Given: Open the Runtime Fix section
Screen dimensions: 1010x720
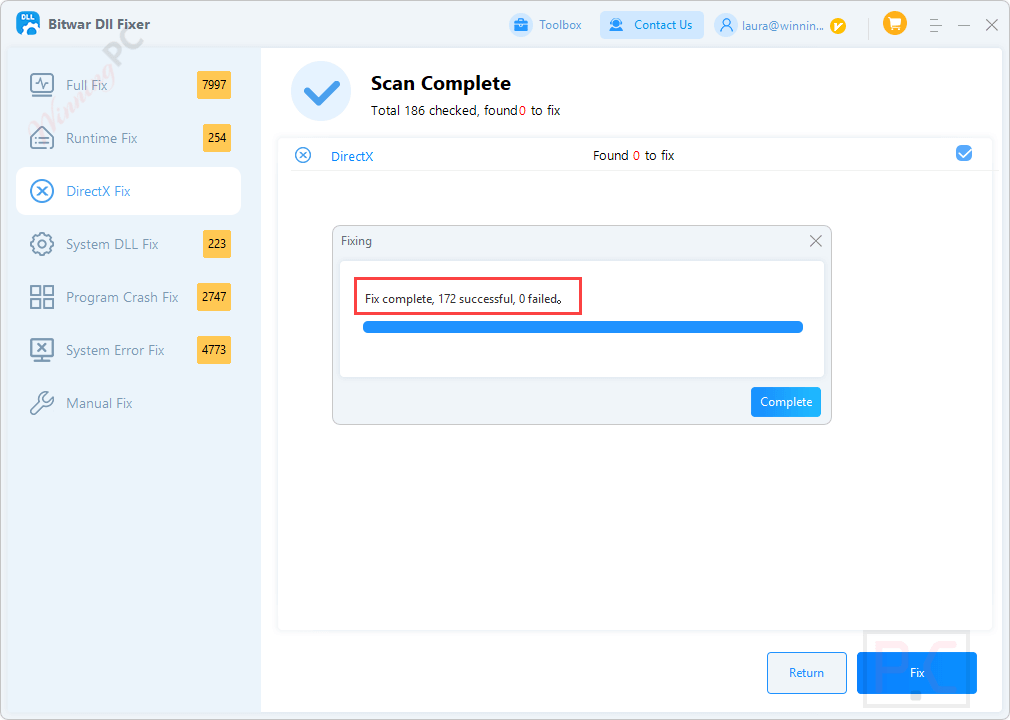Looking at the screenshot, I should pos(40,138).
